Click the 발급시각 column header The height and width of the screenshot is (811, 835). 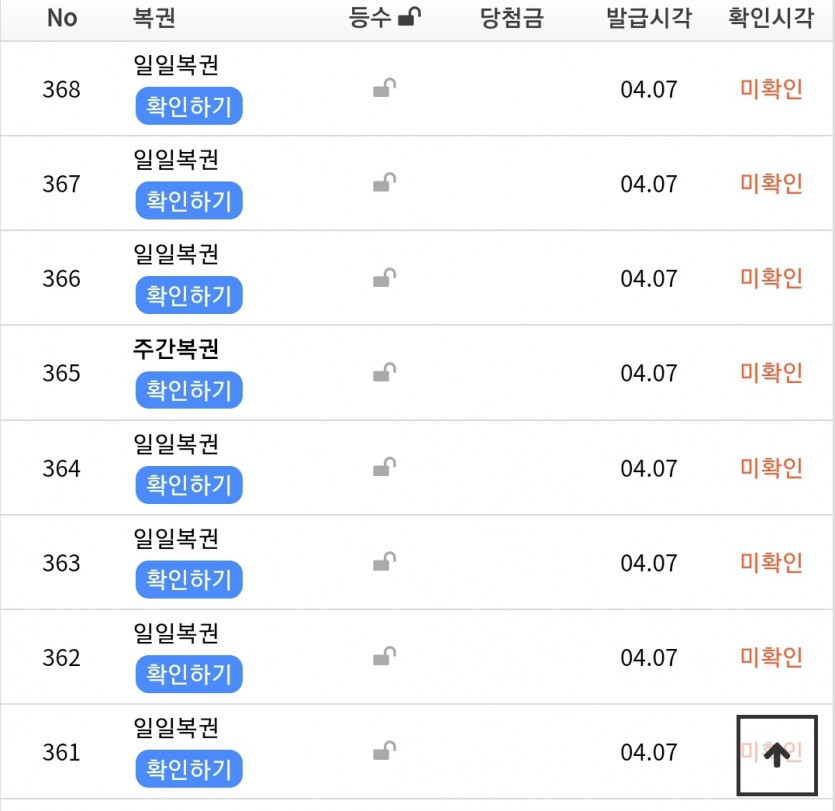[x=648, y=18]
